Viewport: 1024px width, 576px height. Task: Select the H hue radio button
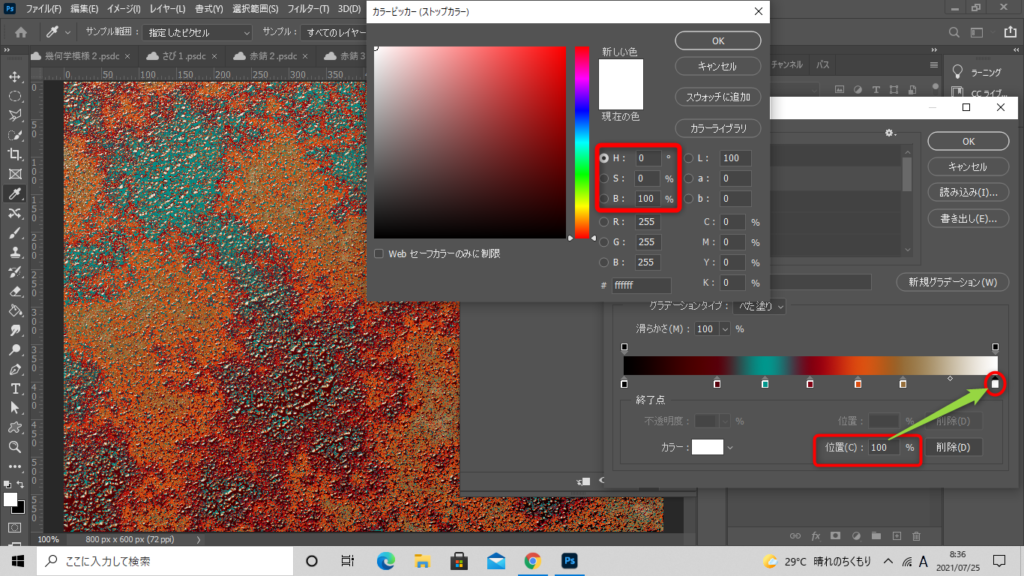604,158
